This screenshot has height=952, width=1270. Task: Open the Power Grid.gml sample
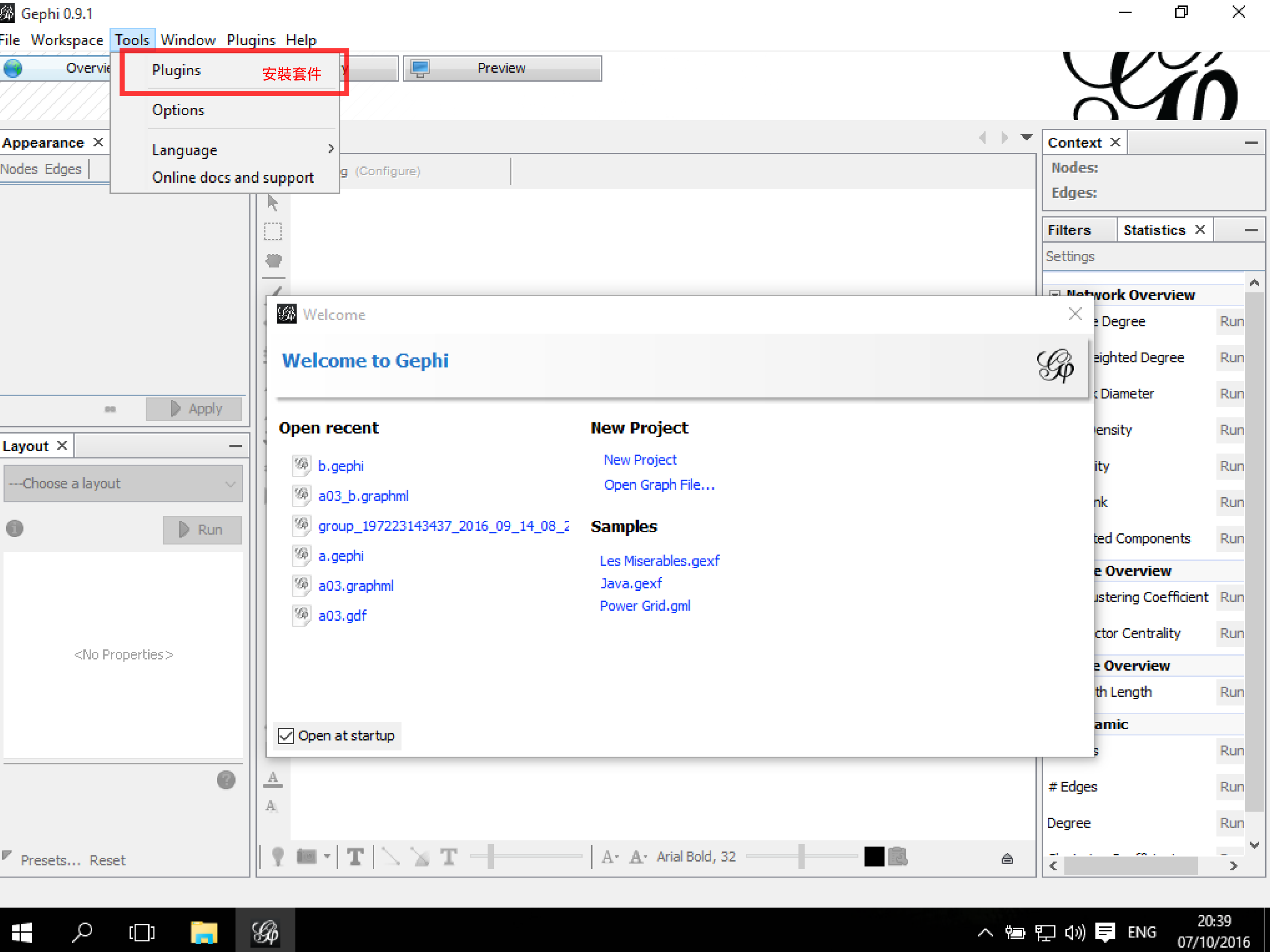tap(645, 606)
